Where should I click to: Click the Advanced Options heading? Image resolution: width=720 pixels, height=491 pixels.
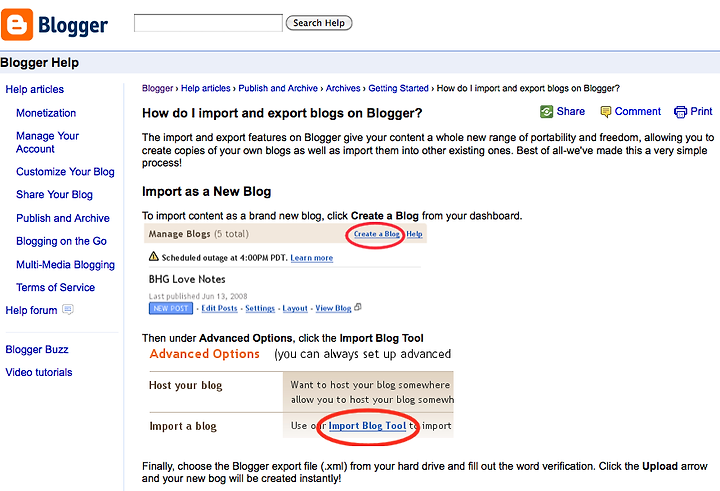[x=205, y=354]
